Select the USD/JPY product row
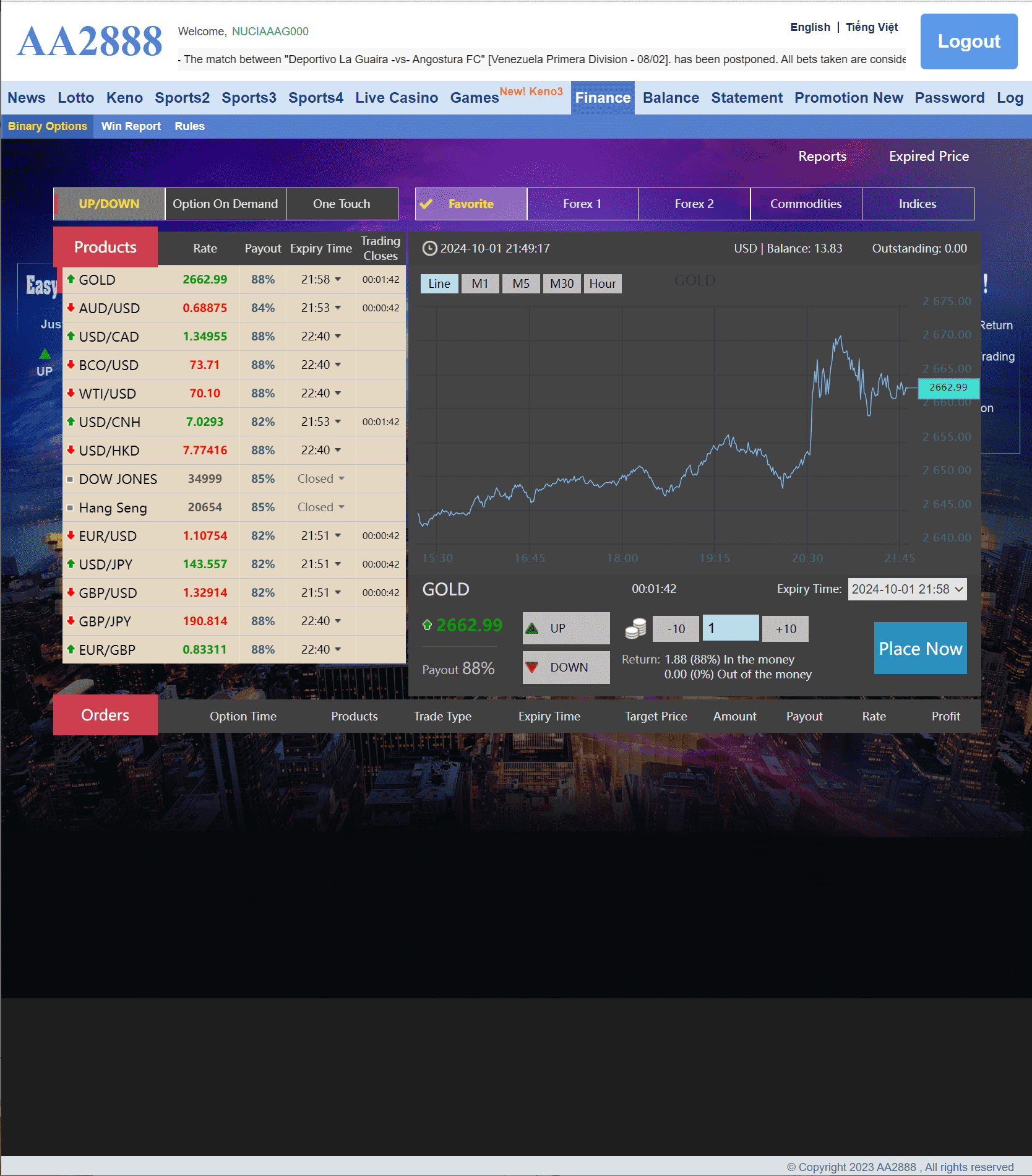The width and height of the screenshot is (1032, 1176). [x=234, y=564]
